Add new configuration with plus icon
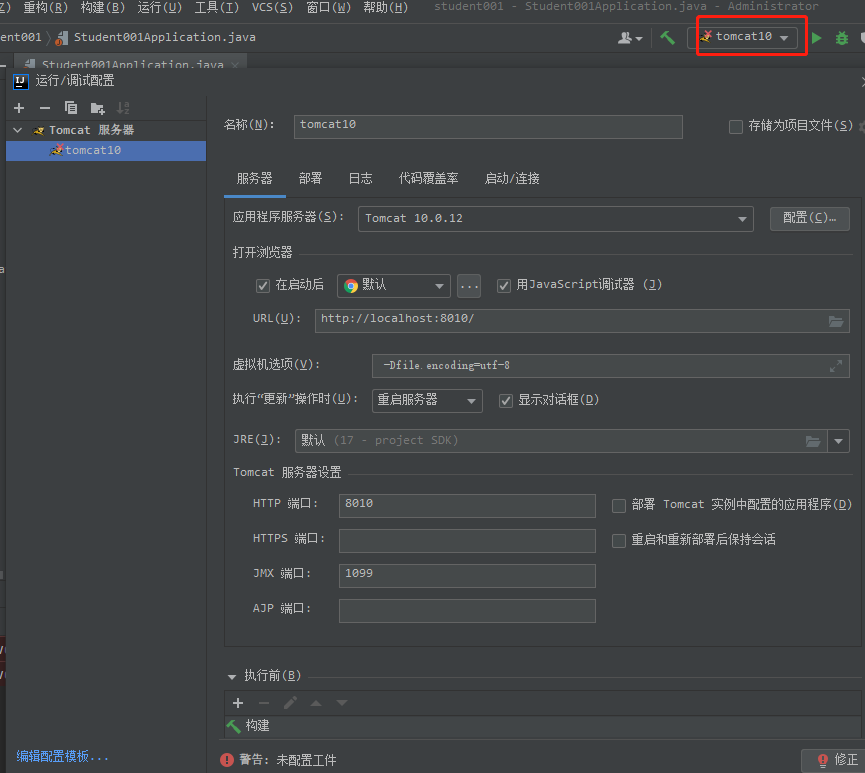The image size is (865, 773). click(19, 108)
